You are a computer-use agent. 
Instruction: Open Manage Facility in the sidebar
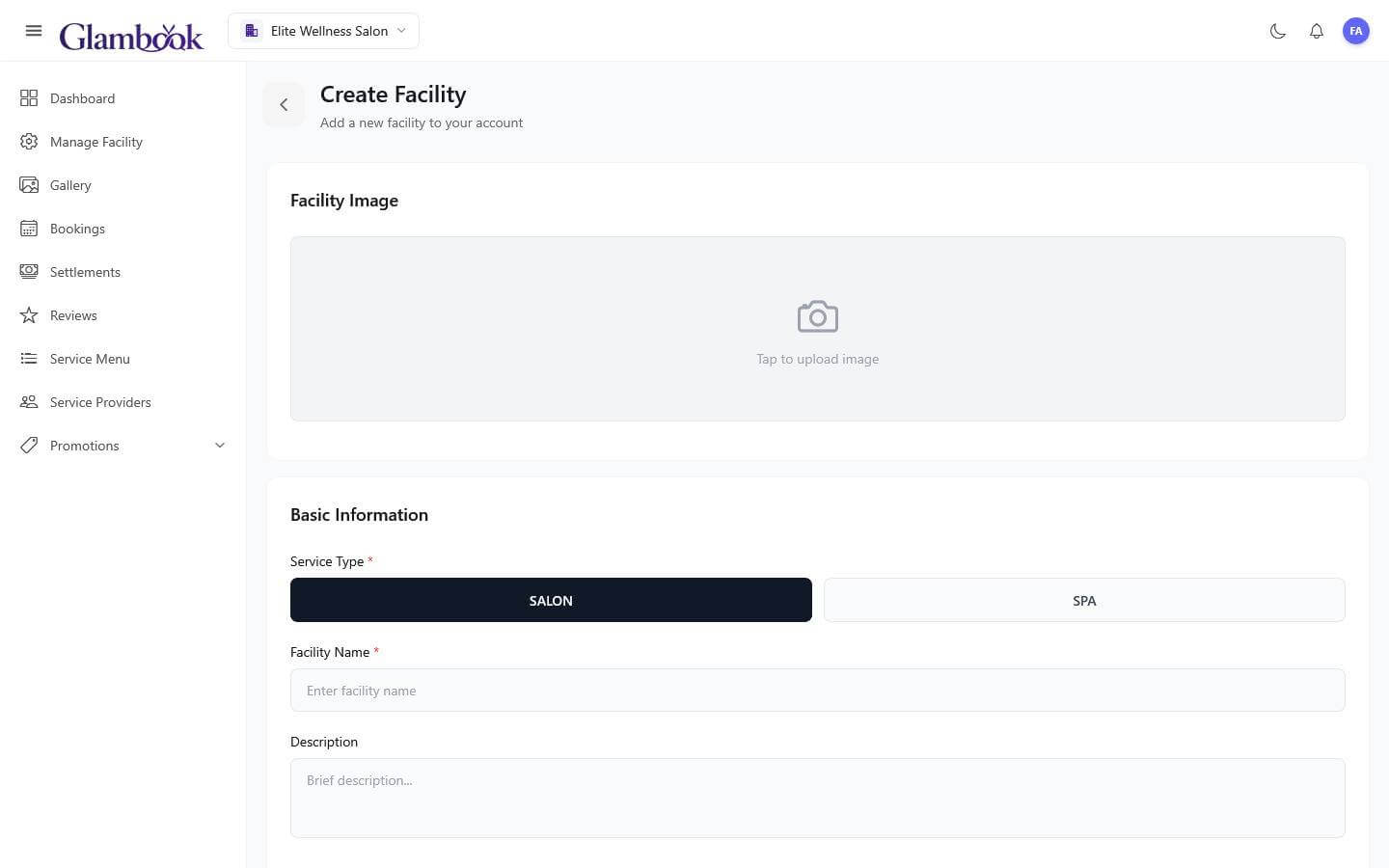pyautogui.click(x=95, y=142)
